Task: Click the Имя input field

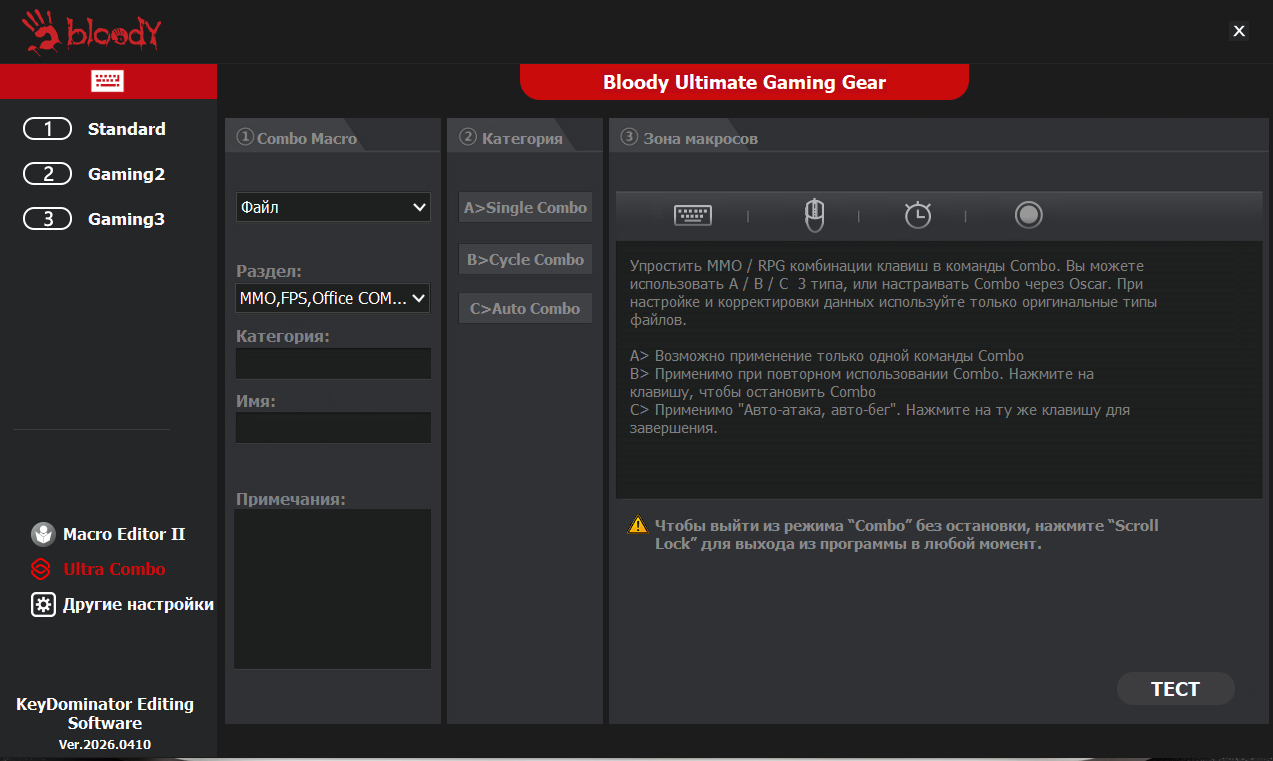Action: pyautogui.click(x=333, y=428)
